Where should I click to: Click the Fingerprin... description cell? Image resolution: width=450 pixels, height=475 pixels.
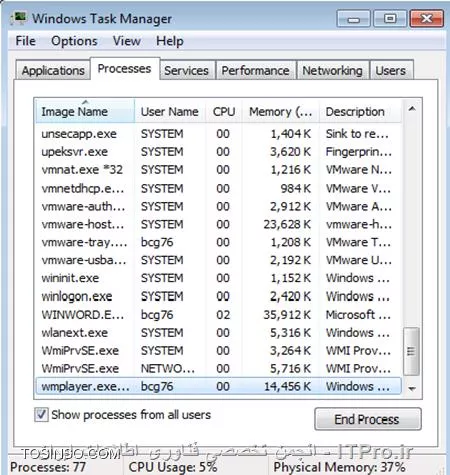click(359, 152)
